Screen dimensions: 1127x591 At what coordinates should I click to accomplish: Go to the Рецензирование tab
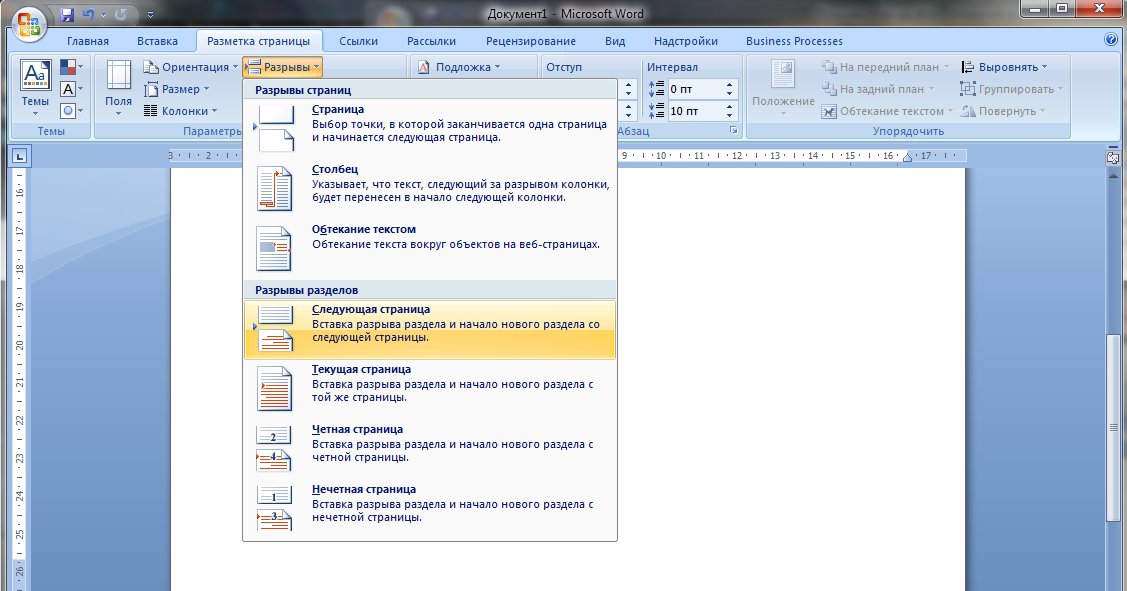[x=530, y=41]
